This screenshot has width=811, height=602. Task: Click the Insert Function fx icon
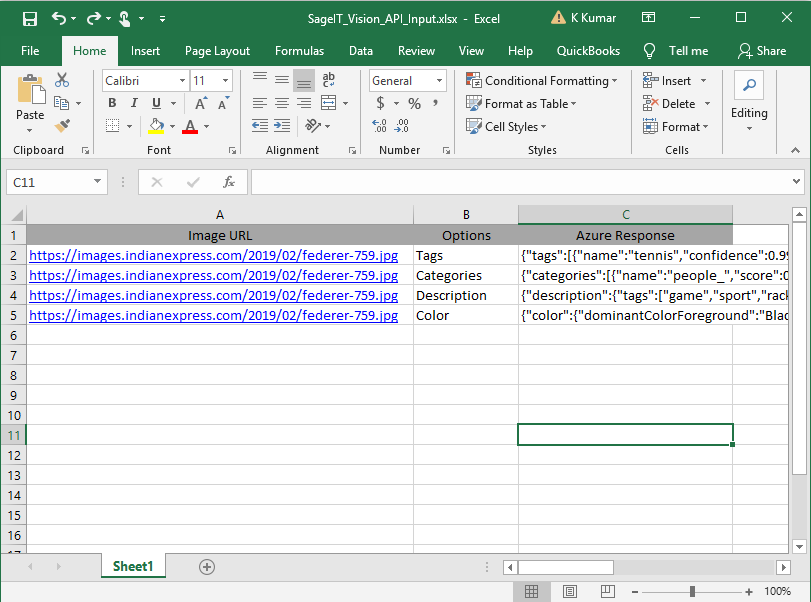(229, 182)
